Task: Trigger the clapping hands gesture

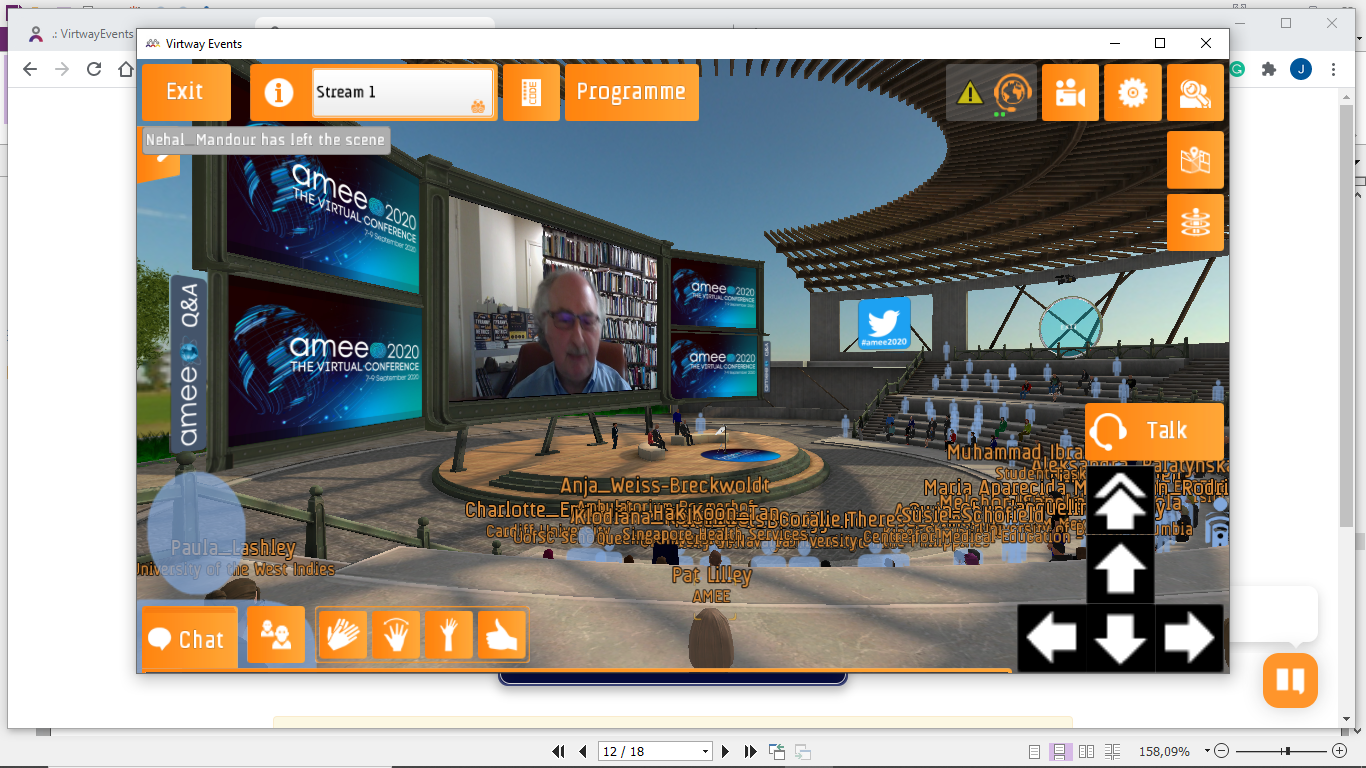Action: (x=343, y=634)
